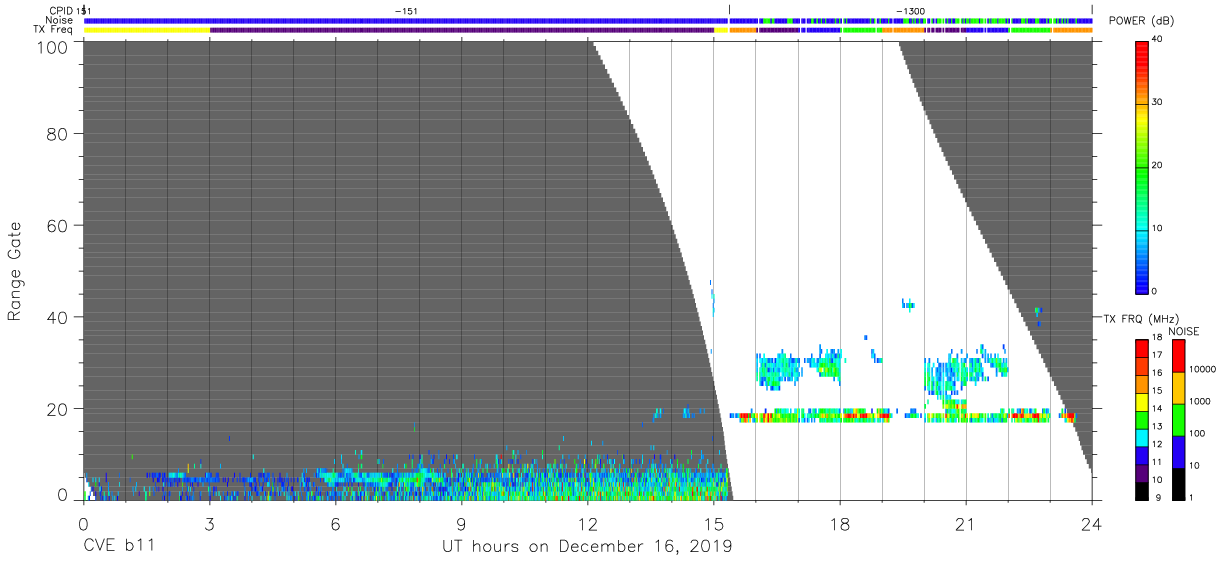Click the 'Noise' row label at top
Screen dimensions: 1228x567
(x=58, y=20)
